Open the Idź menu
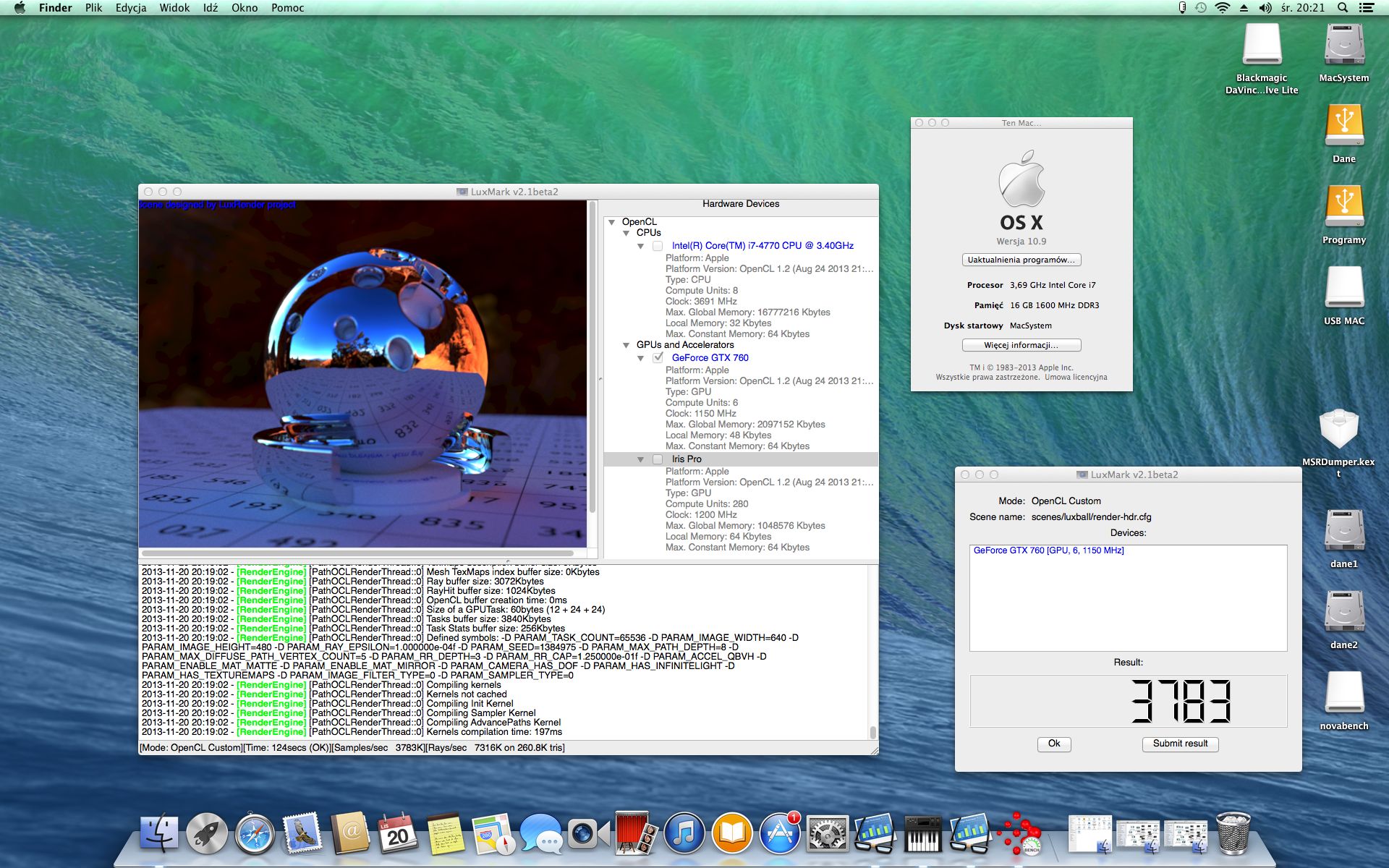This screenshot has height=868, width=1389. (211, 8)
